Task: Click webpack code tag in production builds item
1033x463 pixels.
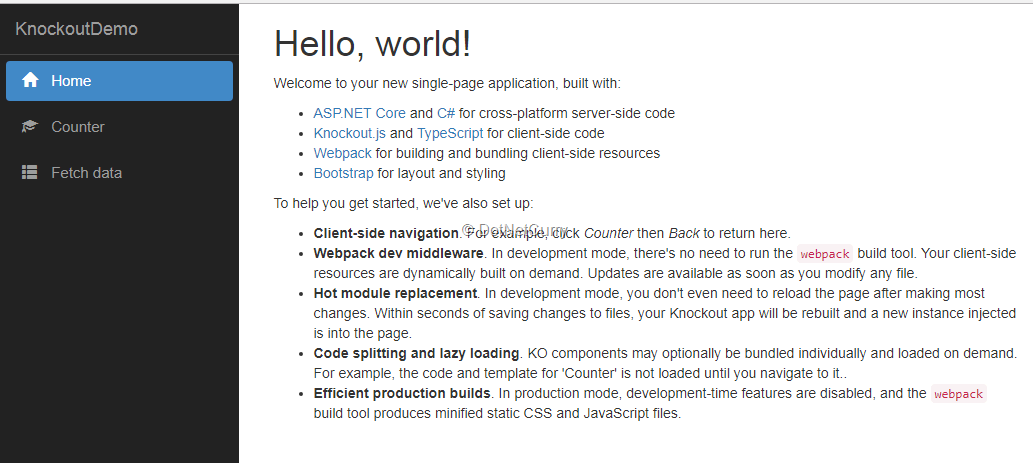Action: pos(959,394)
